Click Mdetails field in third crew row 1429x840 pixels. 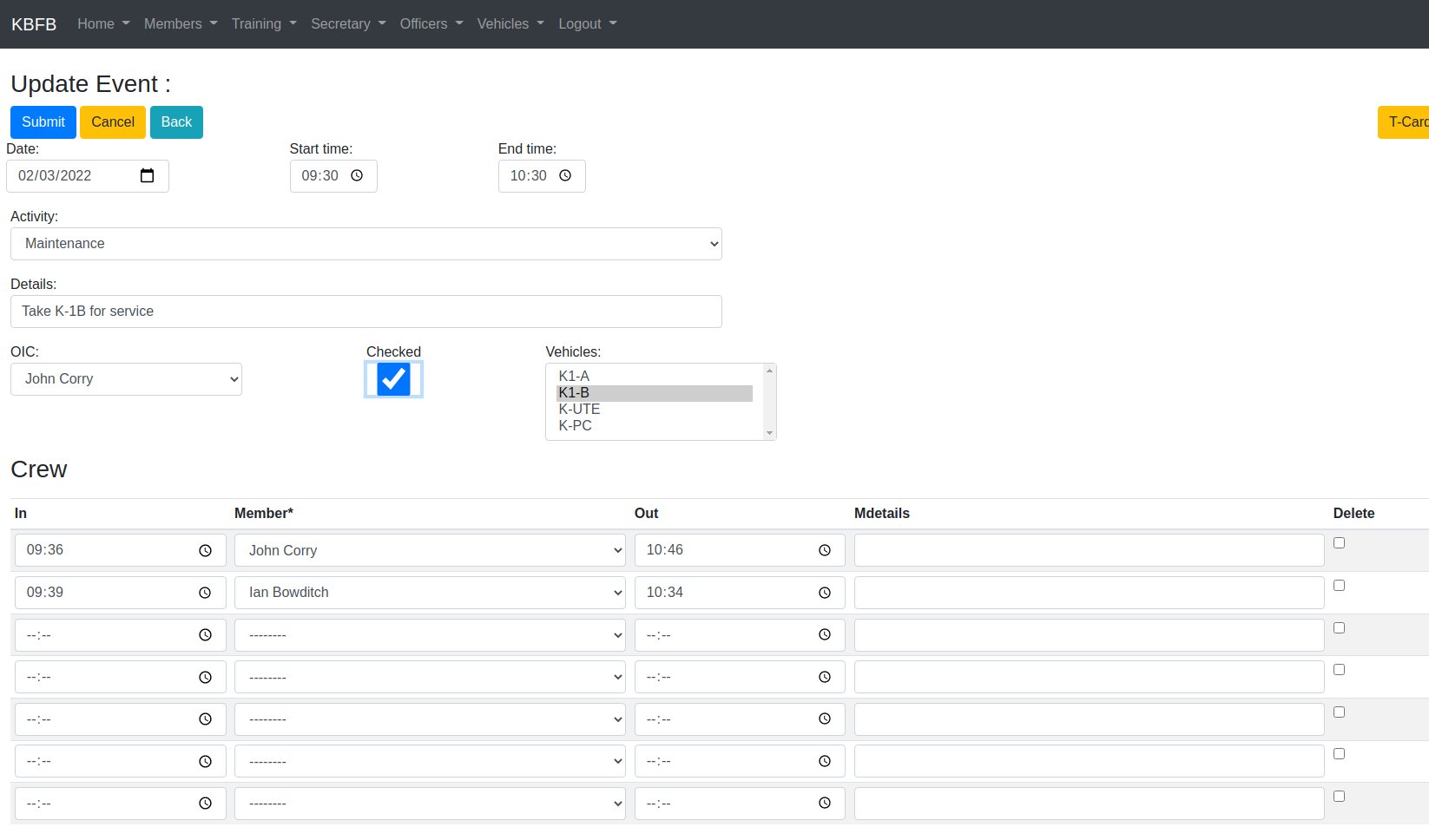[1089, 635]
